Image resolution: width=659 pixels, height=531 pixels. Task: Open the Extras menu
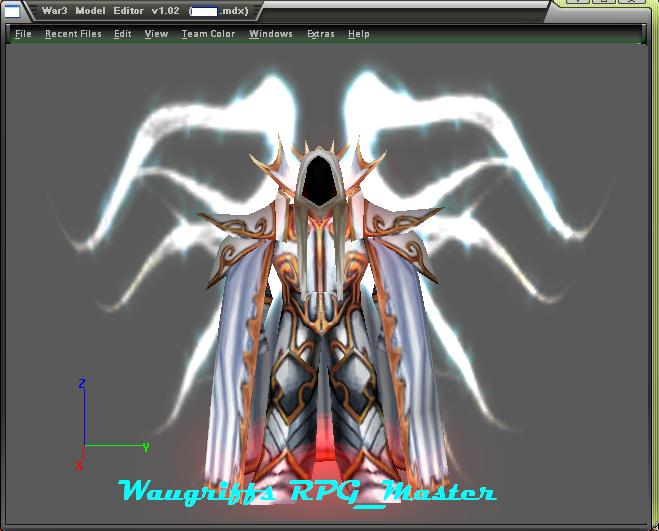pyautogui.click(x=321, y=34)
